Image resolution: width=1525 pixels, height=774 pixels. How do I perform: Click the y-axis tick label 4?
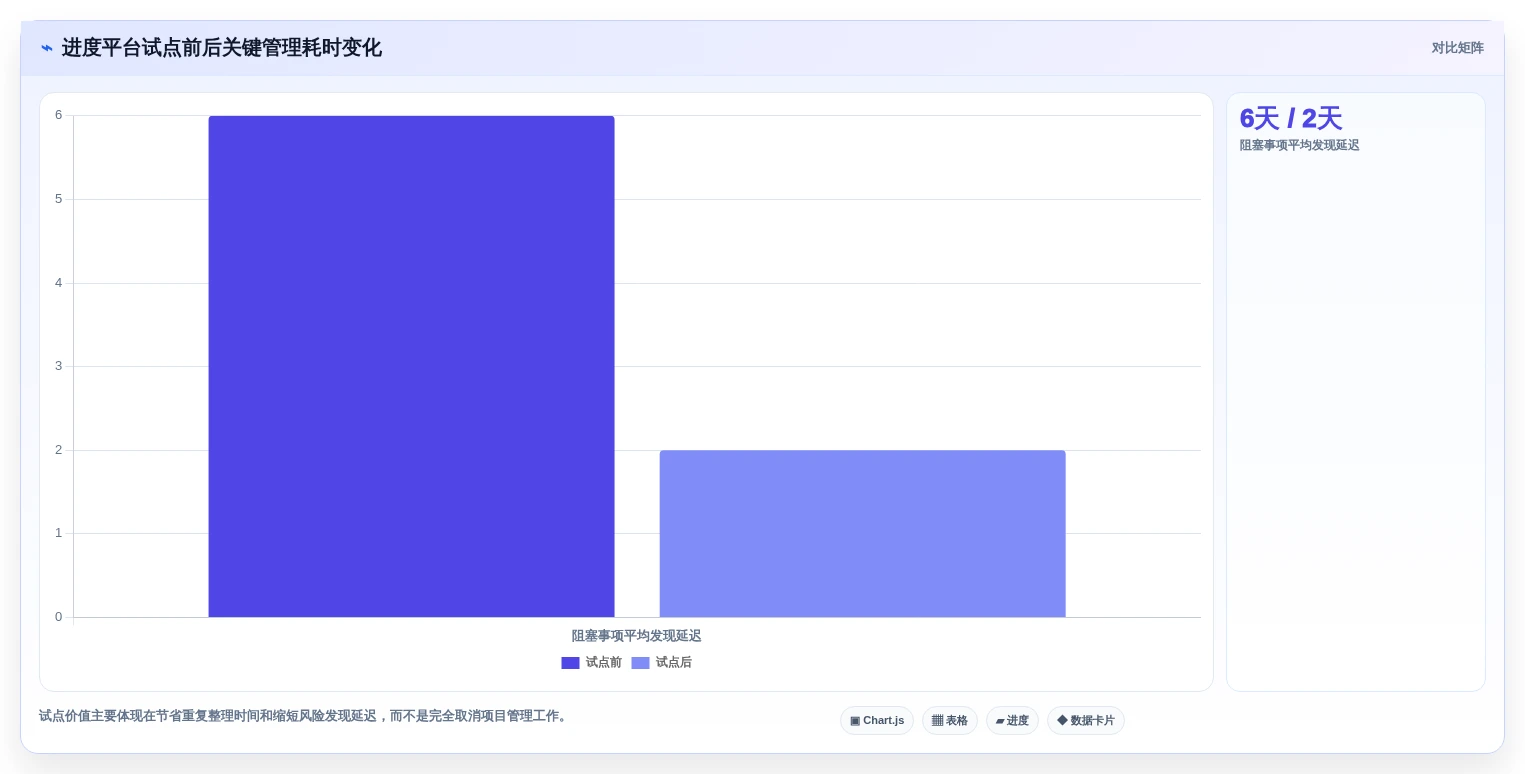(58, 283)
